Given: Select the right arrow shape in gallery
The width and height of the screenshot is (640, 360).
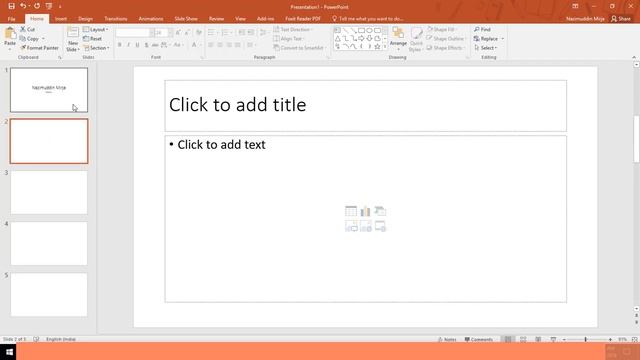Looking at the screenshot, I should coord(361,39).
